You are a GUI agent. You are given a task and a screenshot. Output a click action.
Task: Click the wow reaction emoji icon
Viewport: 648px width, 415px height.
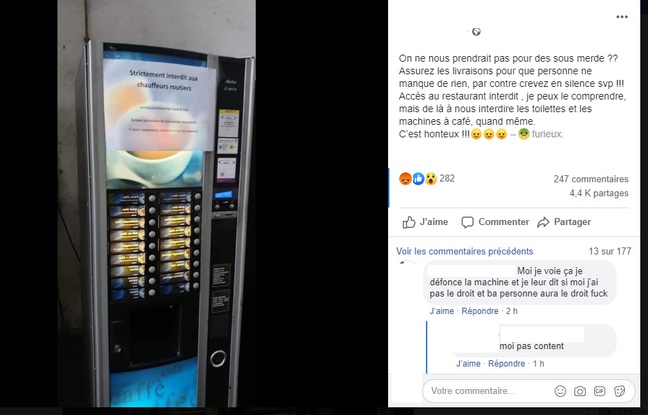pyautogui.click(x=431, y=179)
